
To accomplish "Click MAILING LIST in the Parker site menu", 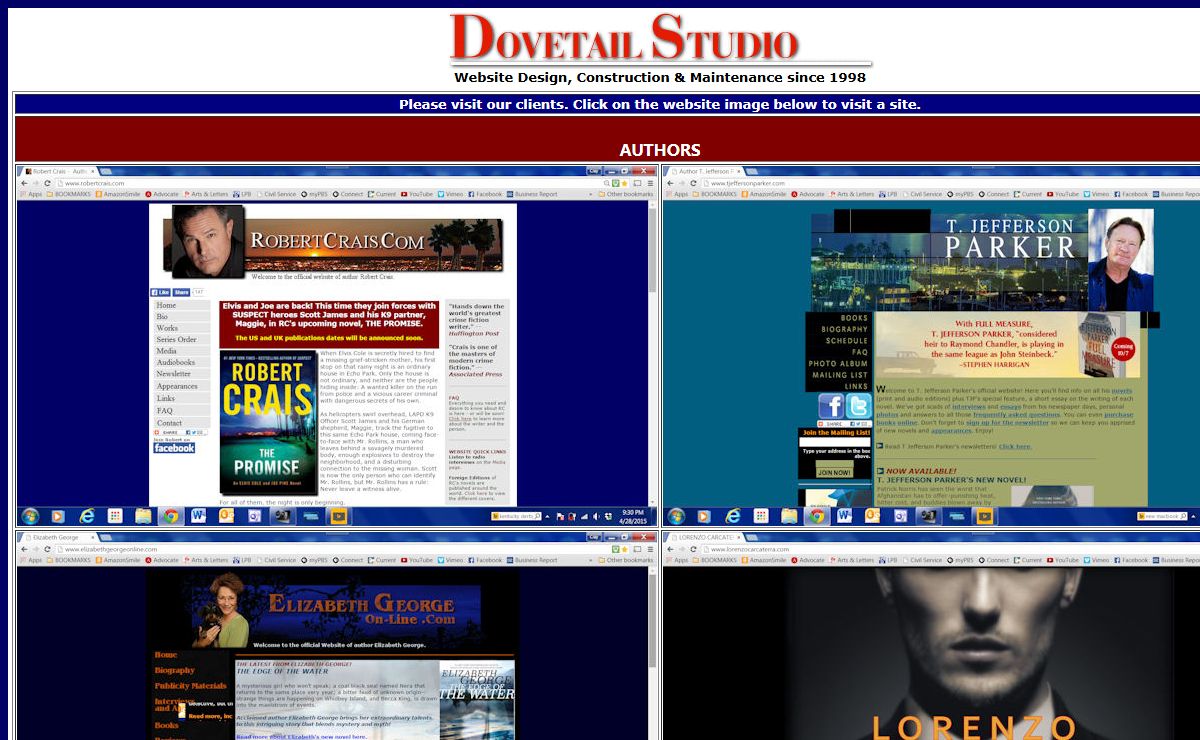I will tap(840, 375).
